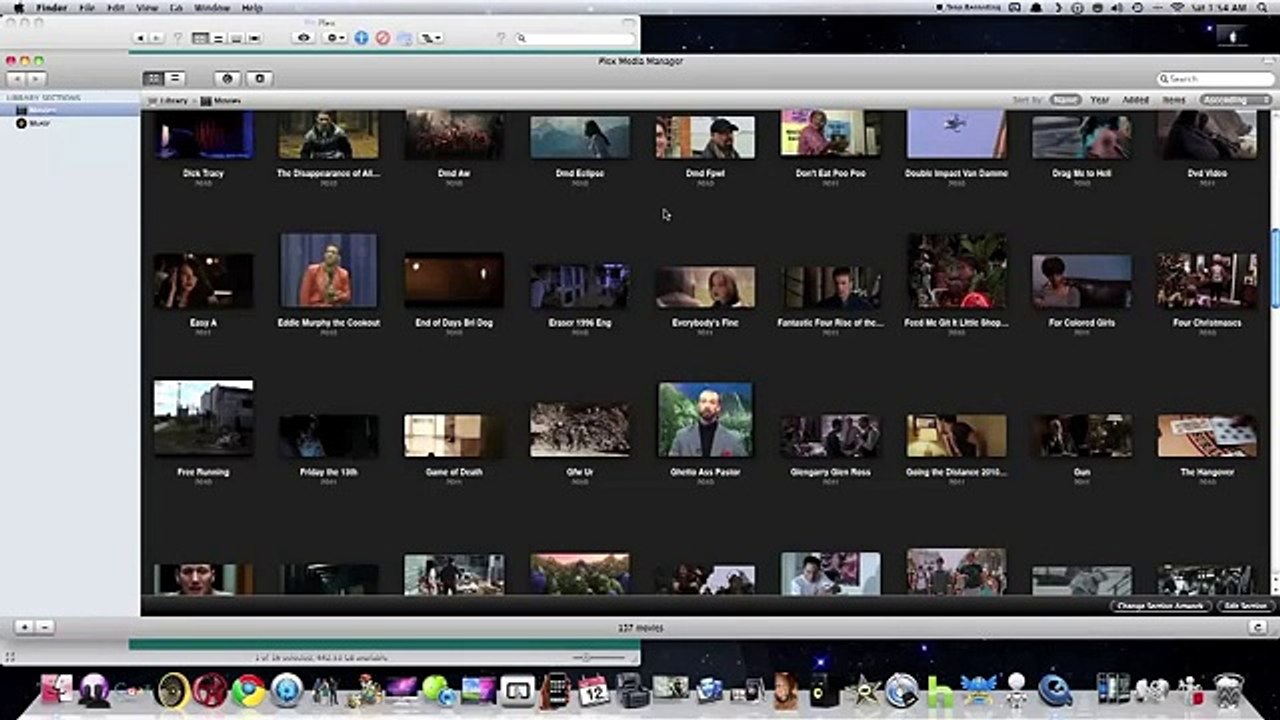Click the Quick Look eye icon in Finder
Image resolution: width=1280 pixels, height=720 pixels.
point(304,38)
